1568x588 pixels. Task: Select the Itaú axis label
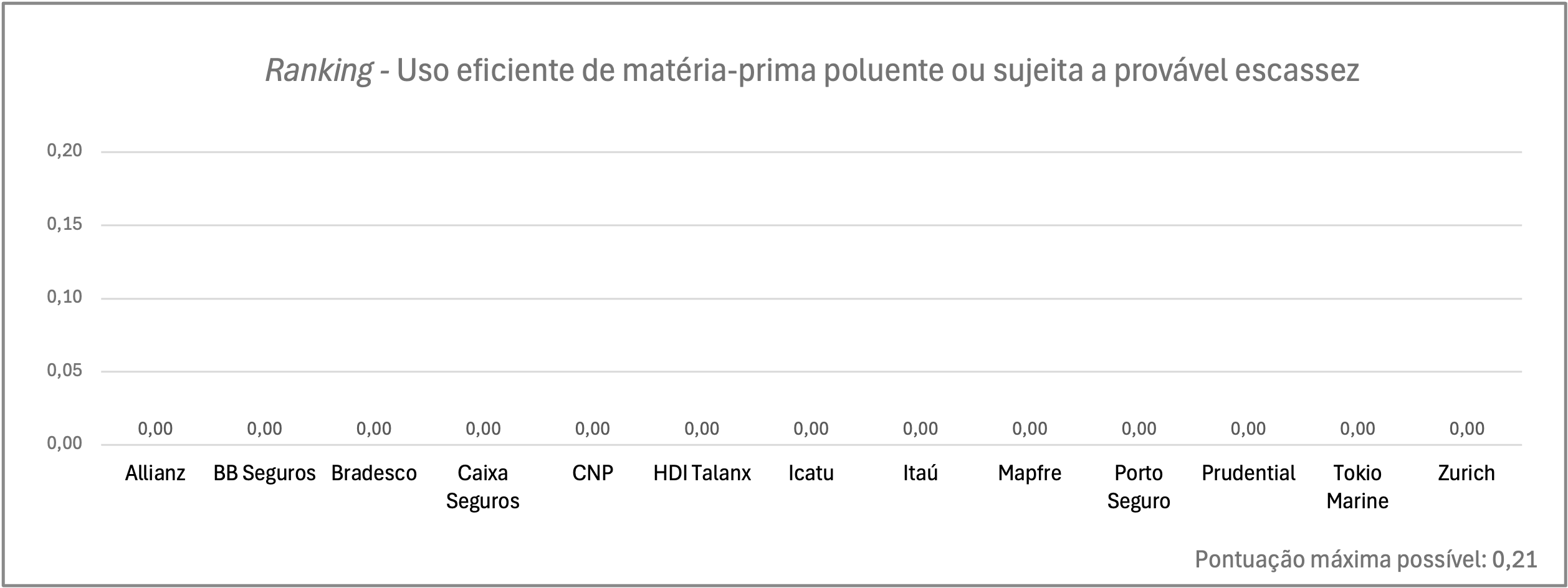coord(920,473)
